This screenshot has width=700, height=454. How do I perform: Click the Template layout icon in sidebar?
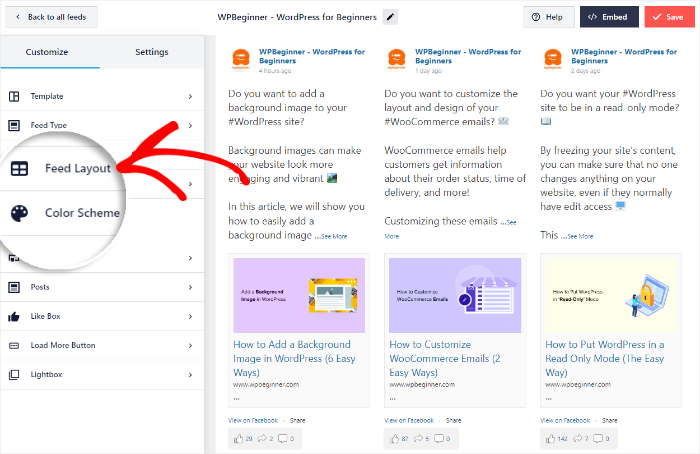click(x=14, y=96)
